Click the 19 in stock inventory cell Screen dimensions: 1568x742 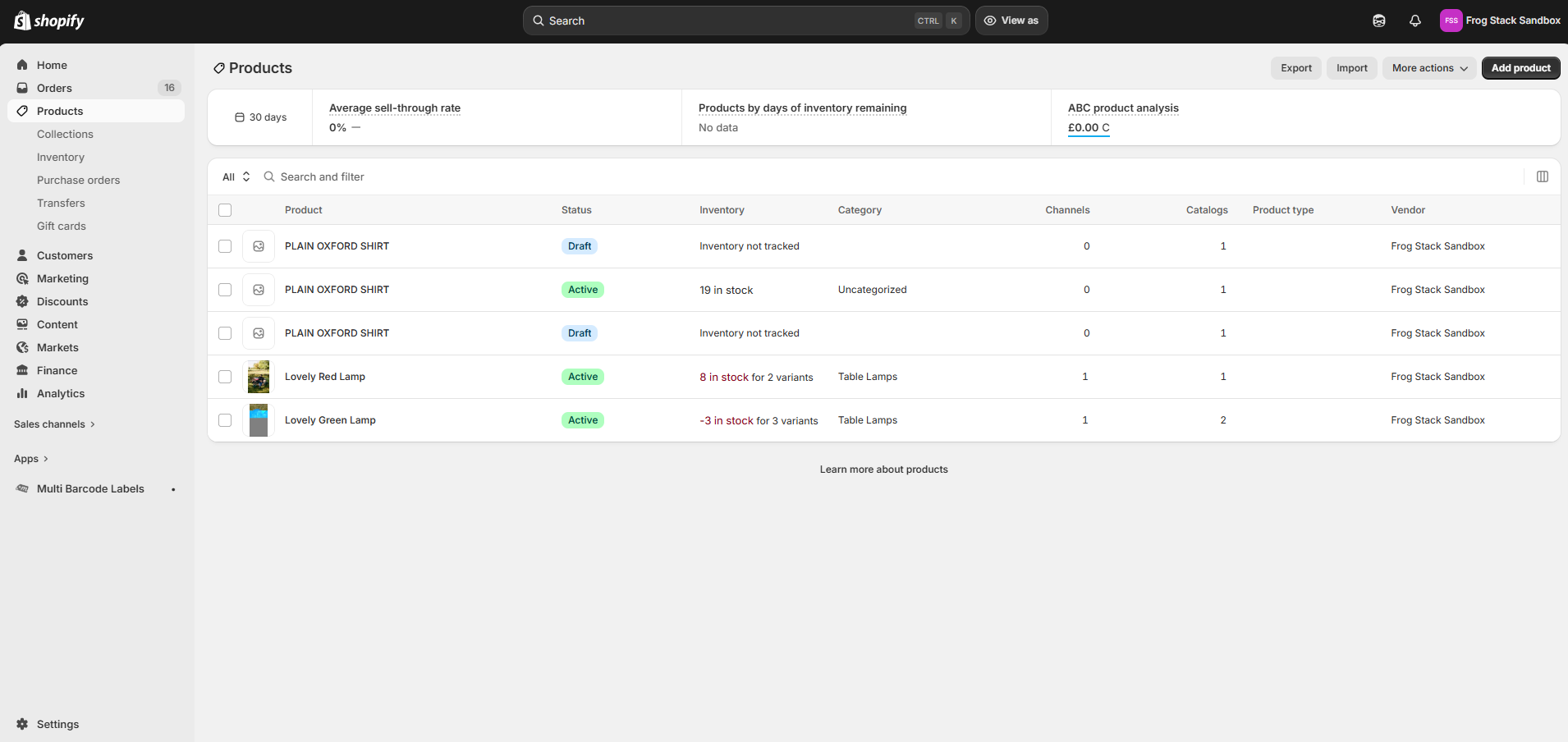[727, 290]
